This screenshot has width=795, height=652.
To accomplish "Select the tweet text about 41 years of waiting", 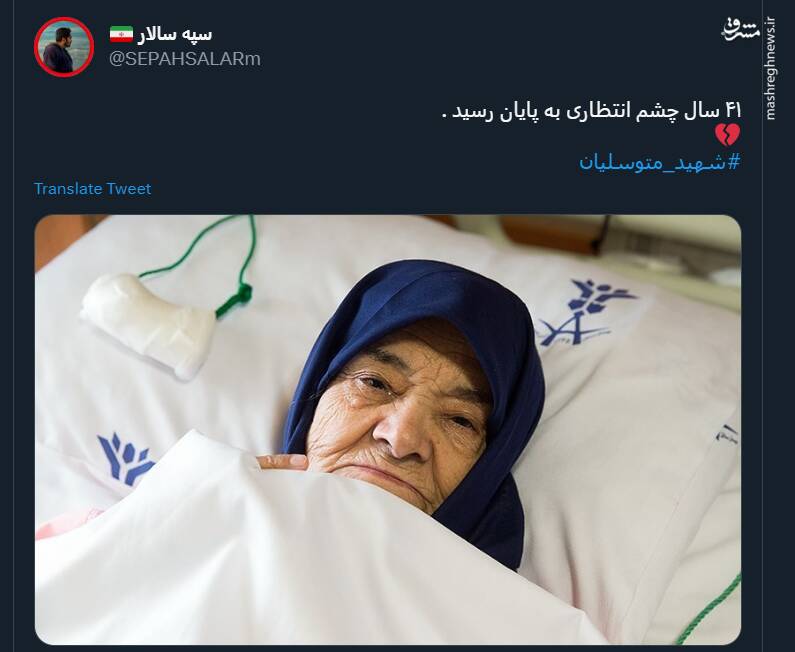I will pyautogui.click(x=592, y=111).
